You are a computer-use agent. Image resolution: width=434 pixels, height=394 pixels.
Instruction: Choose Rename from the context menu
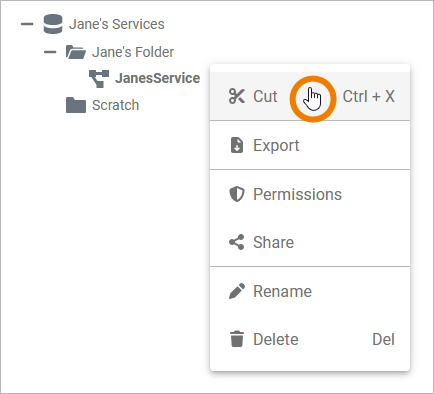(x=310, y=291)
